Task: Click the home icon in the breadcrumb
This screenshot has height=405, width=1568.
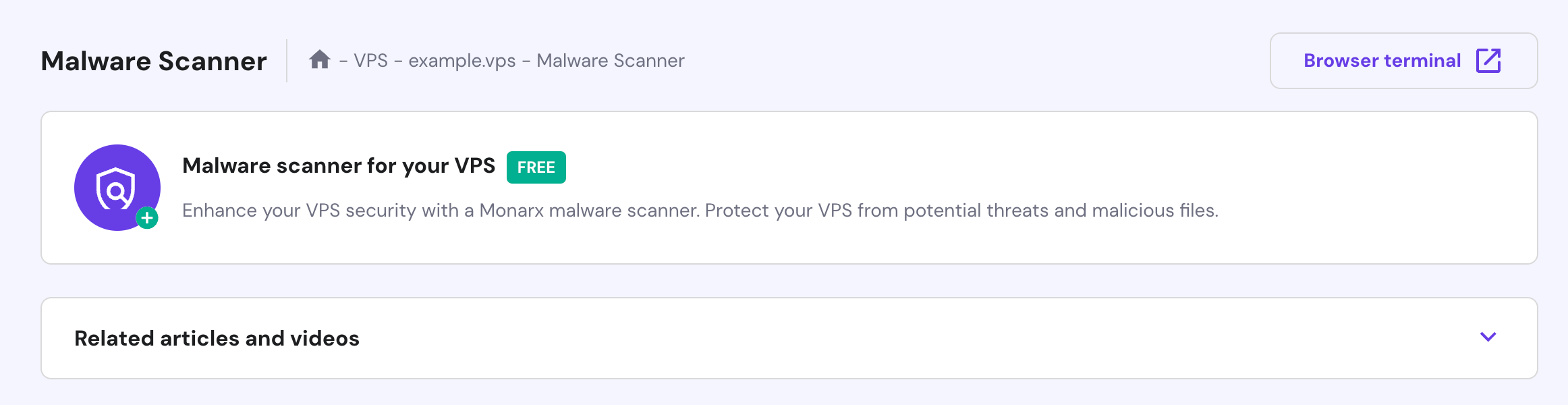Action: pos(319,60)
